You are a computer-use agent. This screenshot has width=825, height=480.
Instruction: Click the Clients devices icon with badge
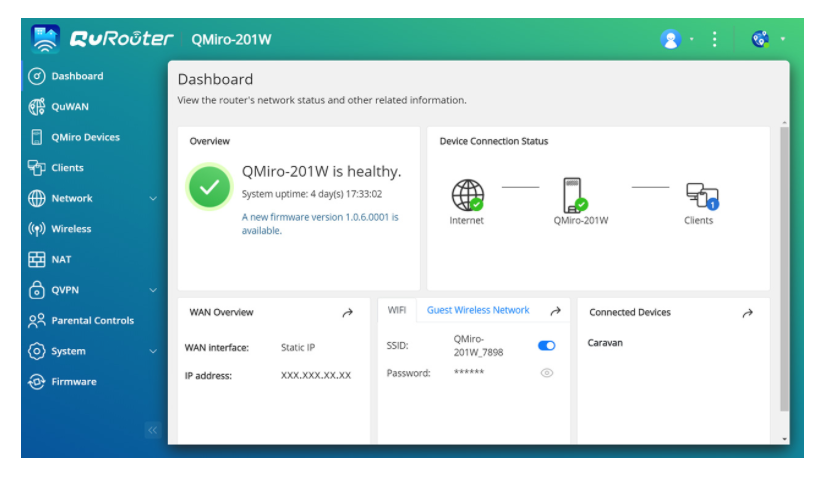tap(702, 196)
